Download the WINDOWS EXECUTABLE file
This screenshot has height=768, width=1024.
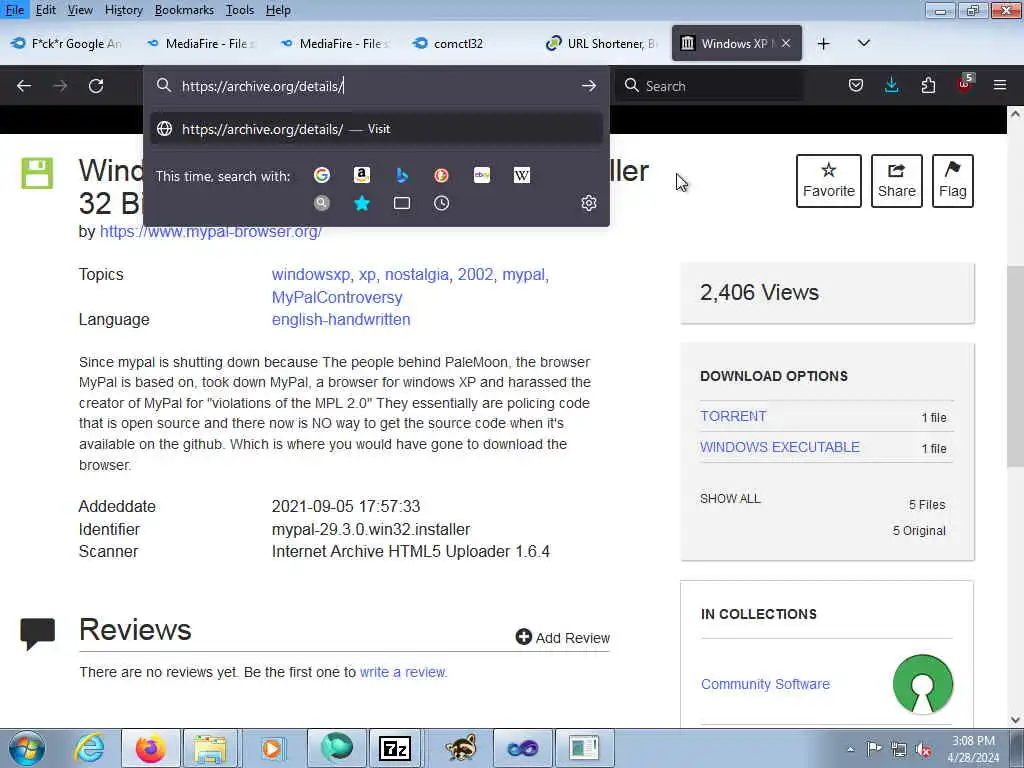coord(780,447)
